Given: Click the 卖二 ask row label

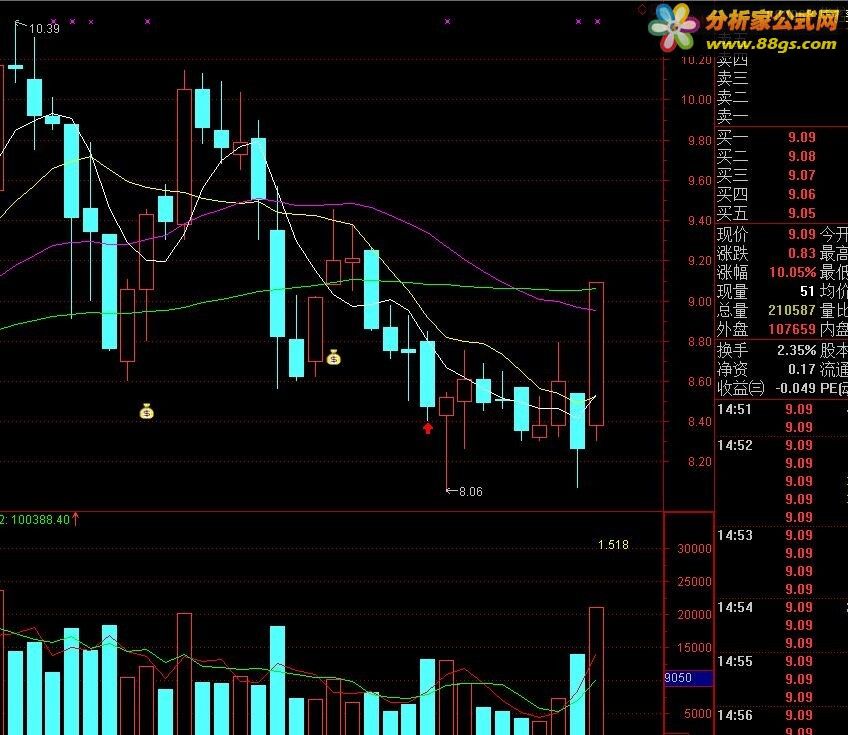Looking at the screenshot, I should click(x=732, y=97).
